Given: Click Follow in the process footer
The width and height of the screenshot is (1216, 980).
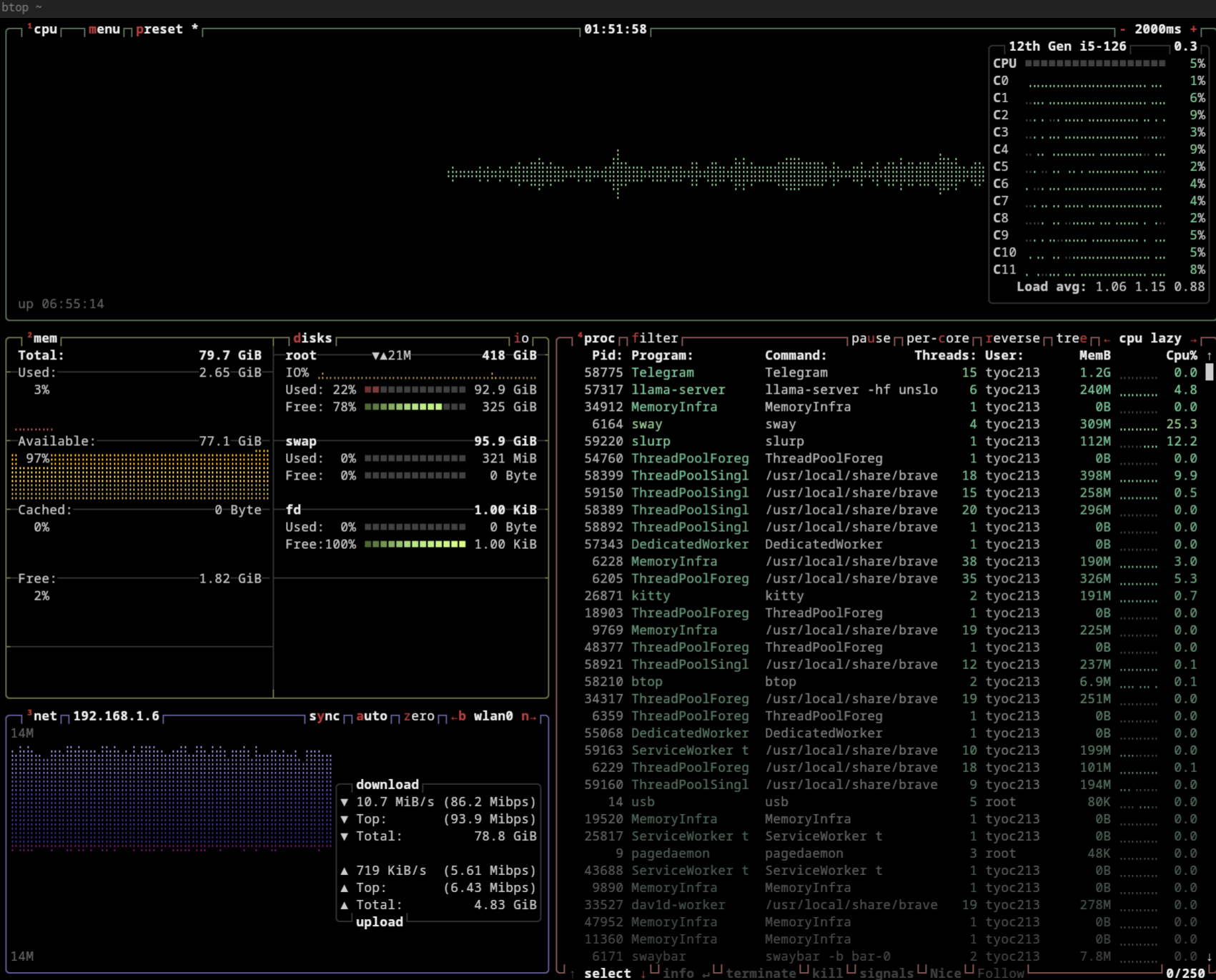Looking at the screenshot, I should pos(1000,974).
